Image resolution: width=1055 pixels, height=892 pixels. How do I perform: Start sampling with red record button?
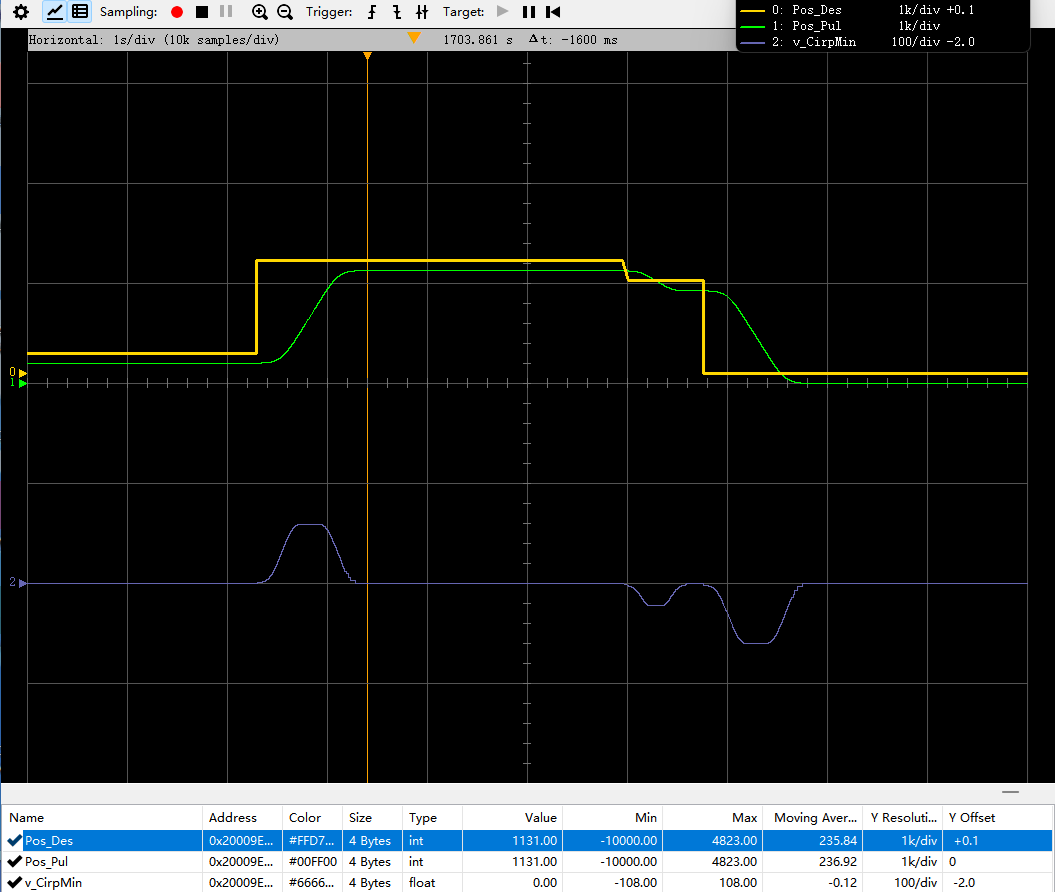coord(177,12)
